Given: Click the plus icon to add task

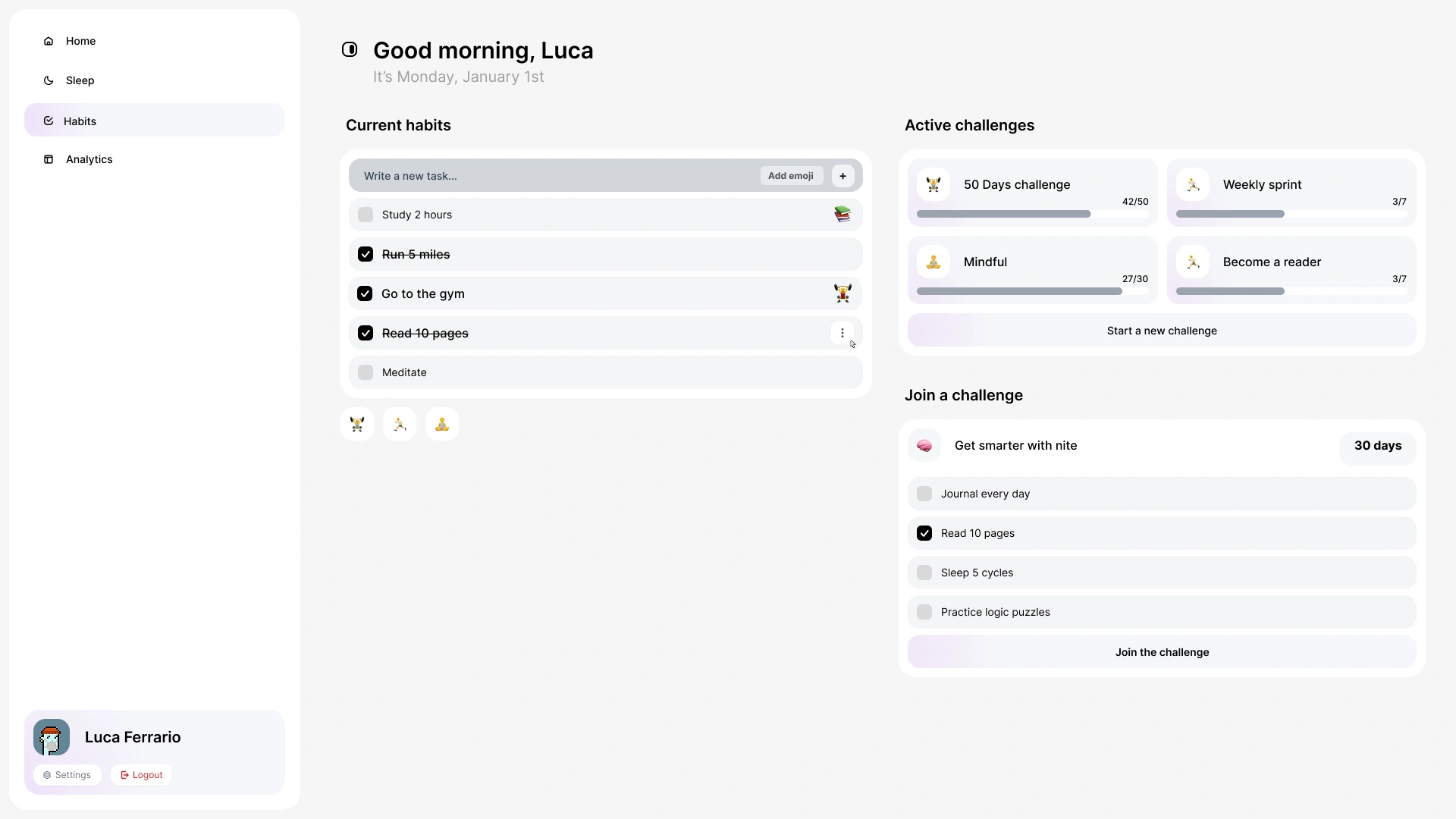Looking at the screenshot, I should click(843, 176).
